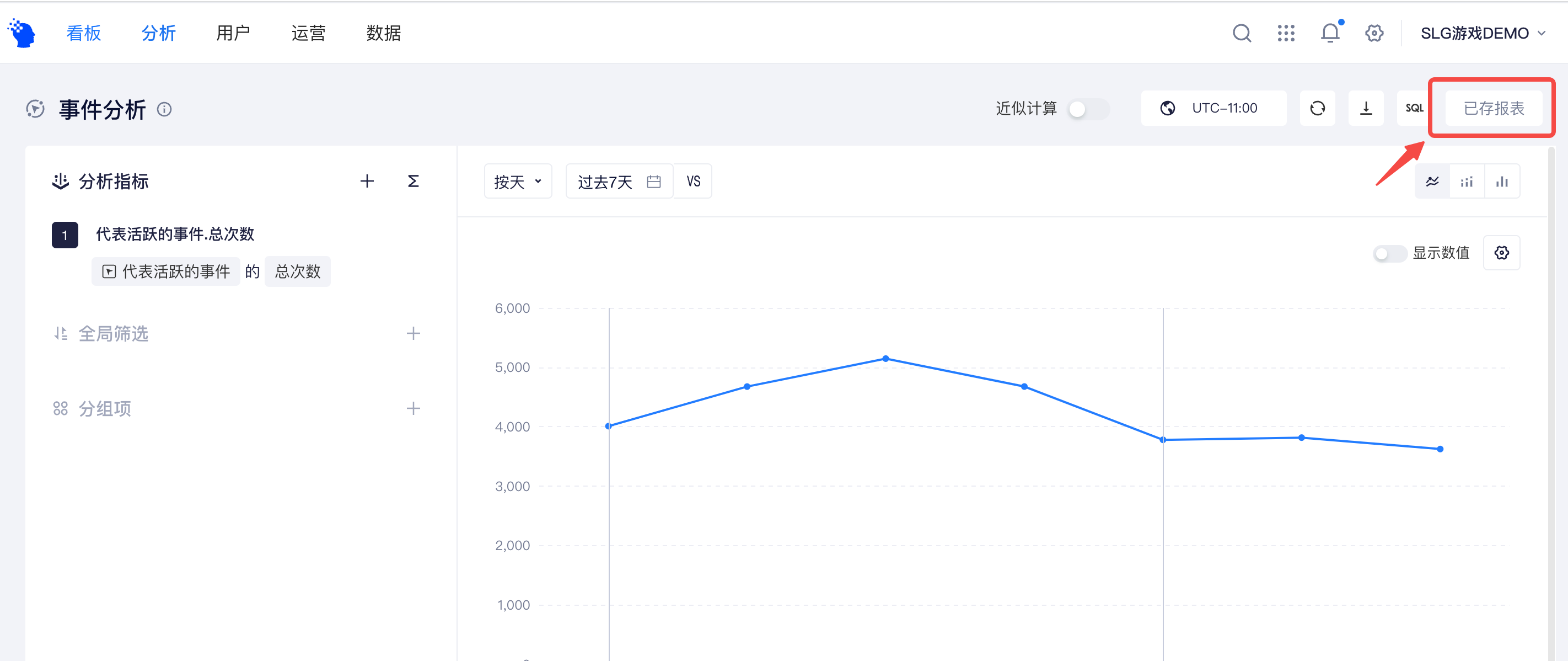
Task: Toggle the 近似计算 switch
Action: point(1089,109)
